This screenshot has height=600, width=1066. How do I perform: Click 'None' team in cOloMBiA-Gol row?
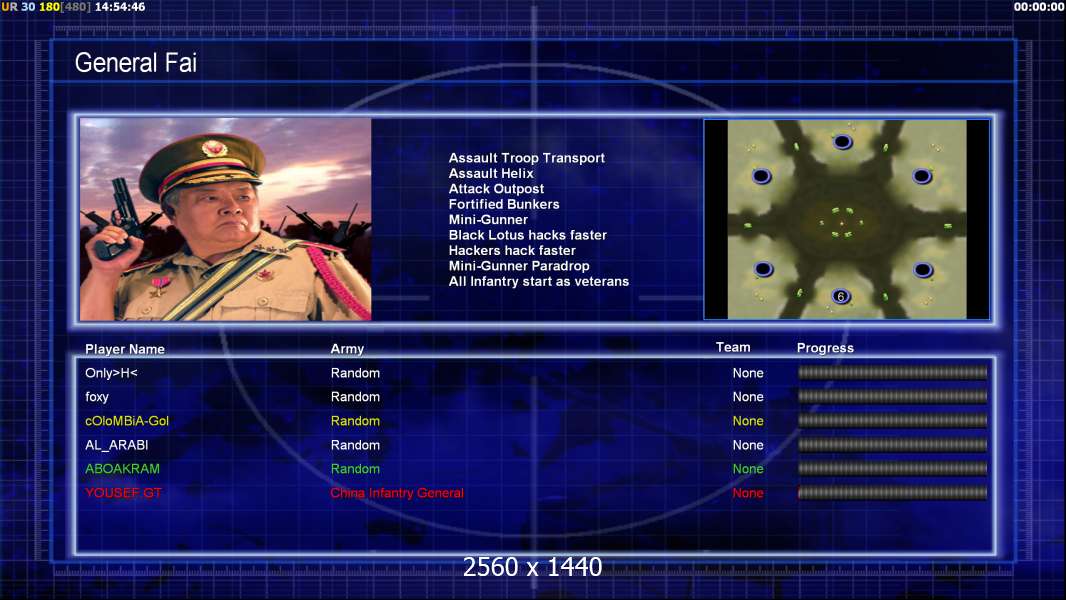click(x=748, y=421)
